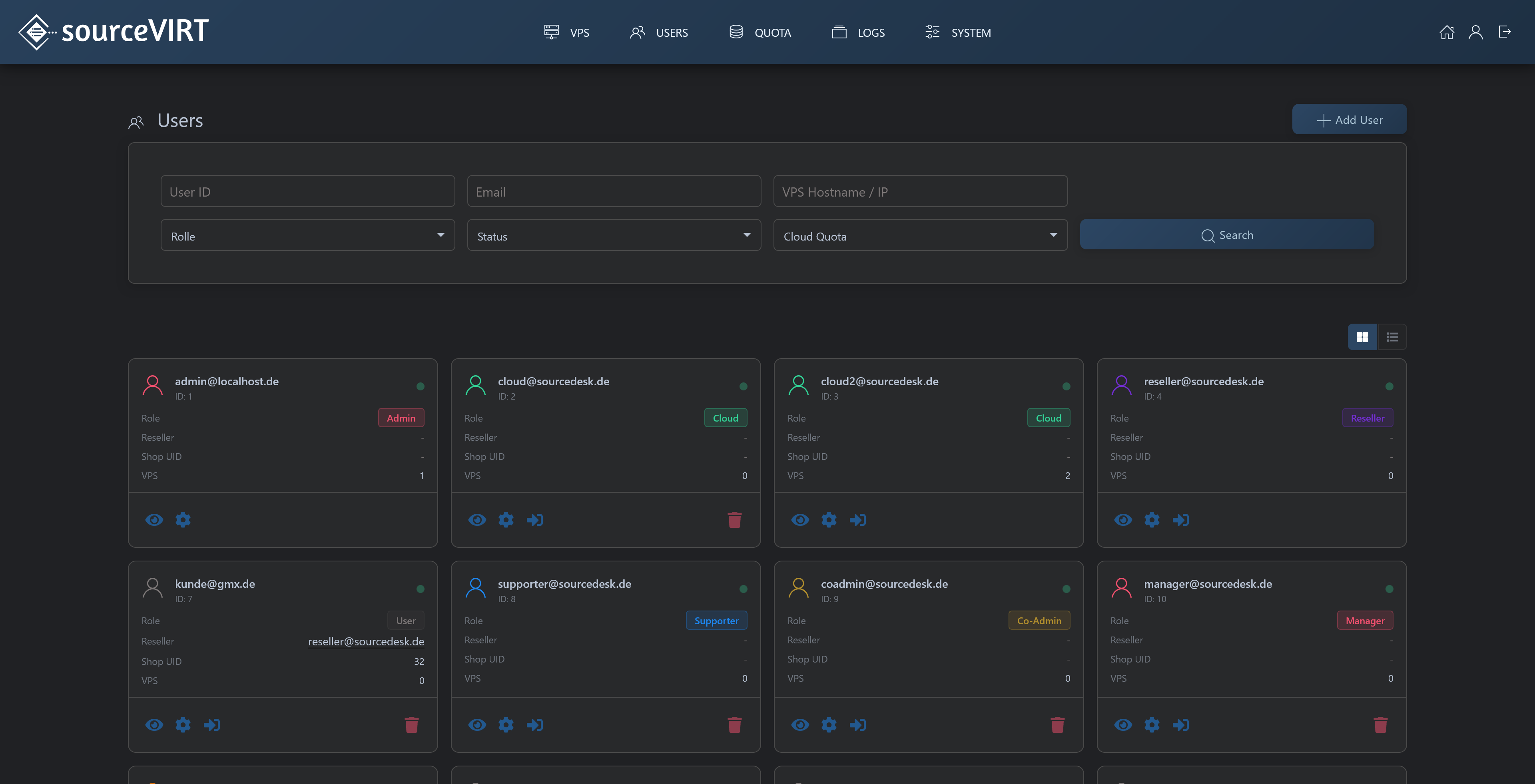Open the USERS menu
Image resolution: width=1535 pixels, height=784 pixels.
click(659, 32)
